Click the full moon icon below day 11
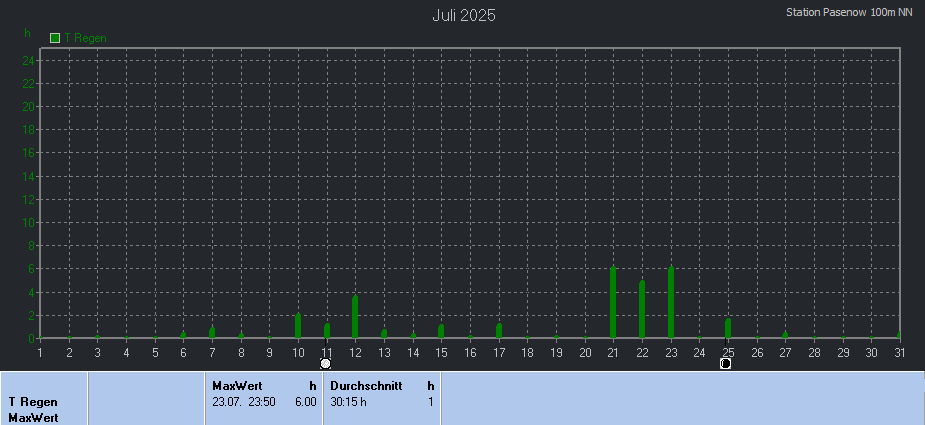Screen dimensions: 925x425 click(326, 363)
